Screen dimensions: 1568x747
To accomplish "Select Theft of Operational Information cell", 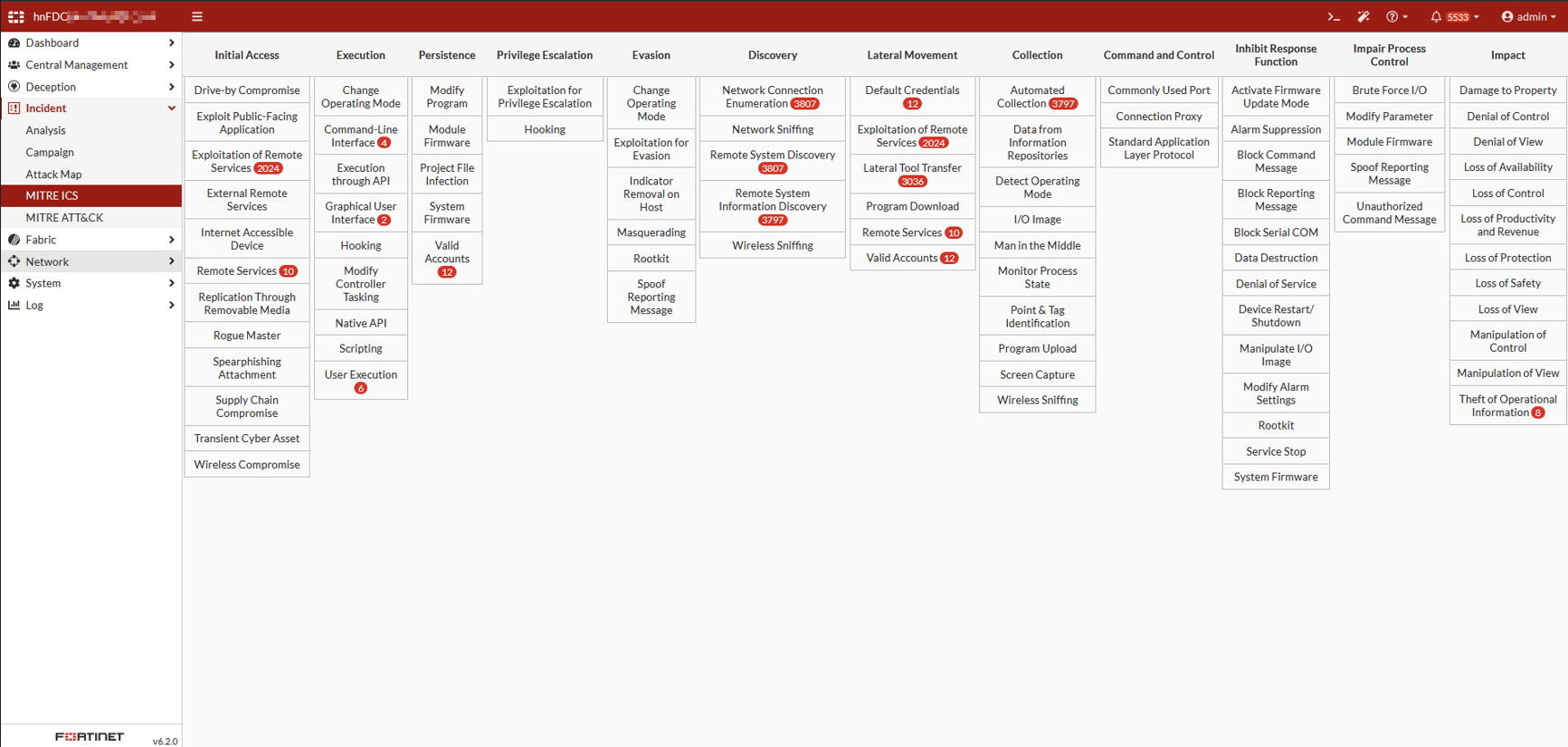I will (1507, 405).
